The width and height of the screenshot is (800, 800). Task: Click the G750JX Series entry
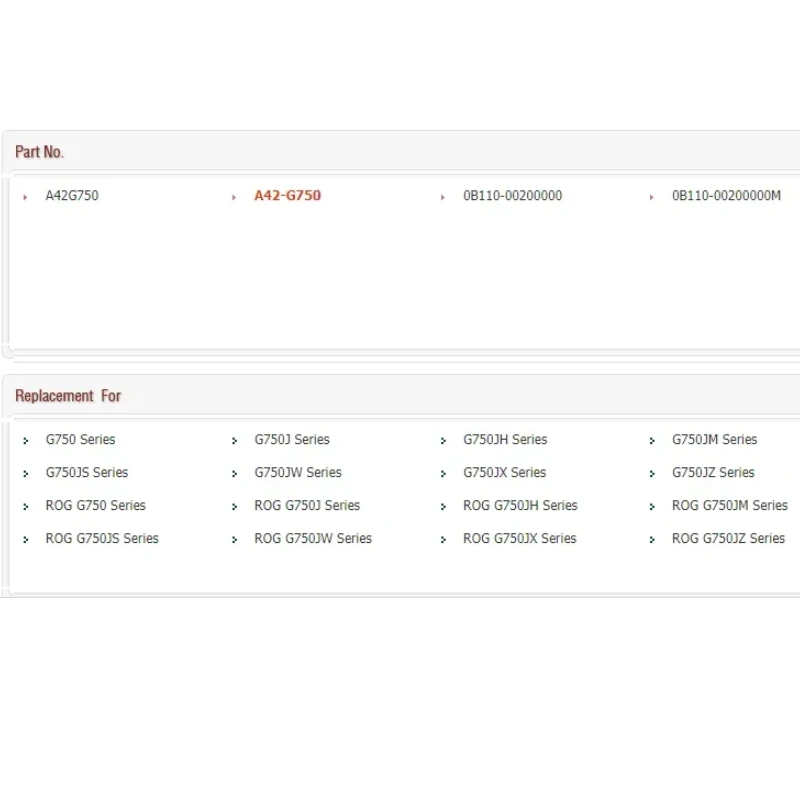pyautogui.click(x=504, y=473)
